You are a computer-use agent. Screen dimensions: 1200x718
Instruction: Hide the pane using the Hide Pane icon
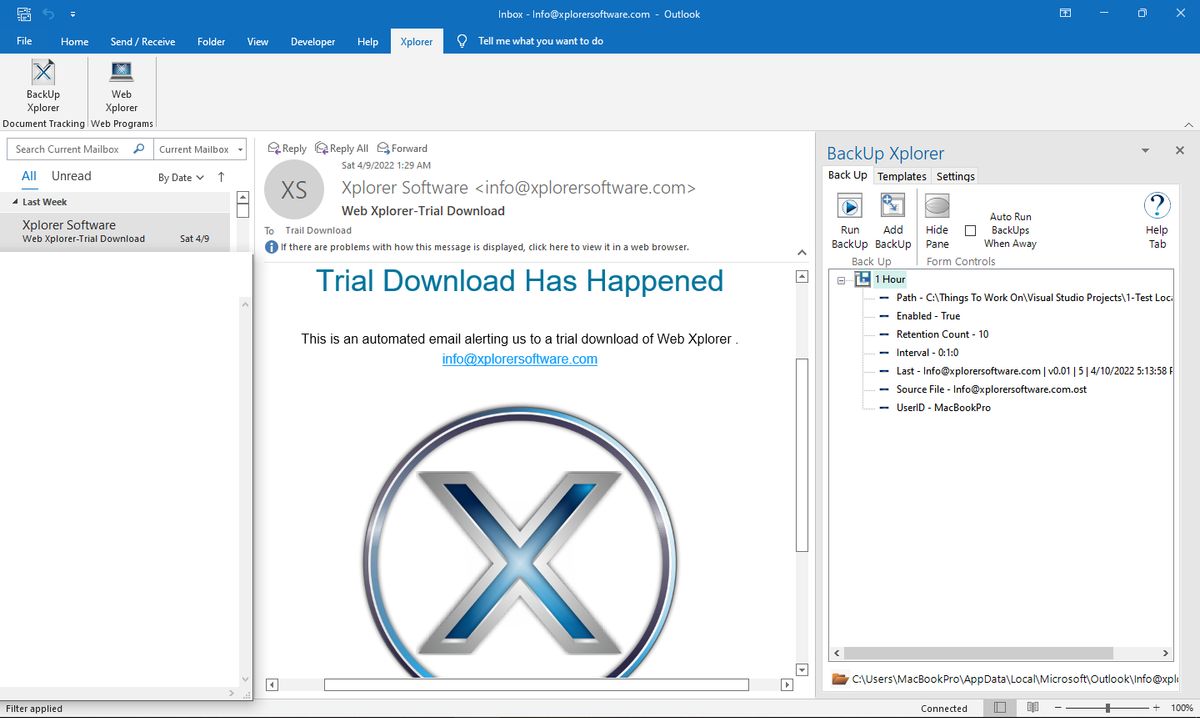tap(936, 211)
